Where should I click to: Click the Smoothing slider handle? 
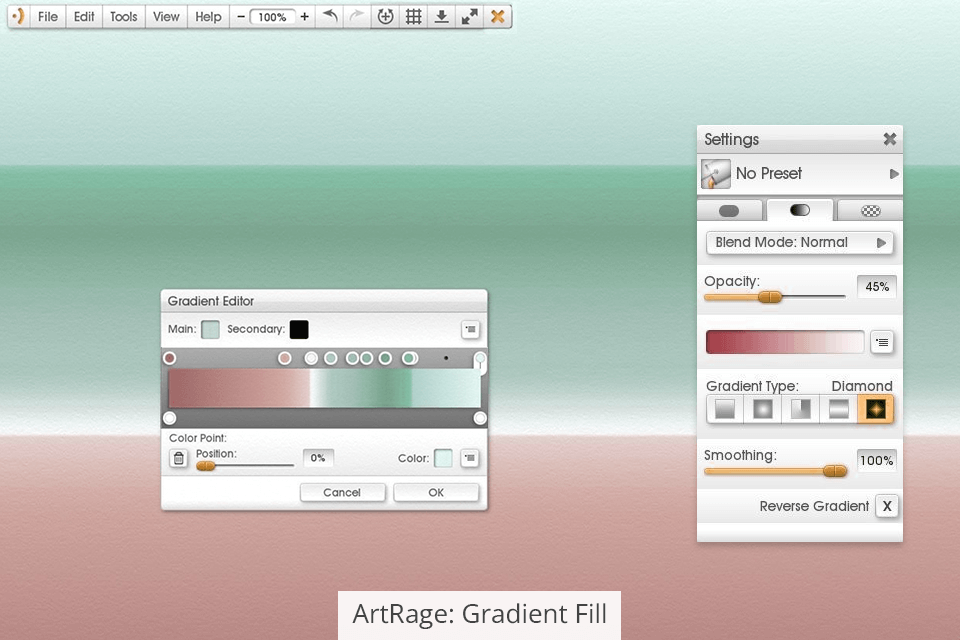click(835, 471)
